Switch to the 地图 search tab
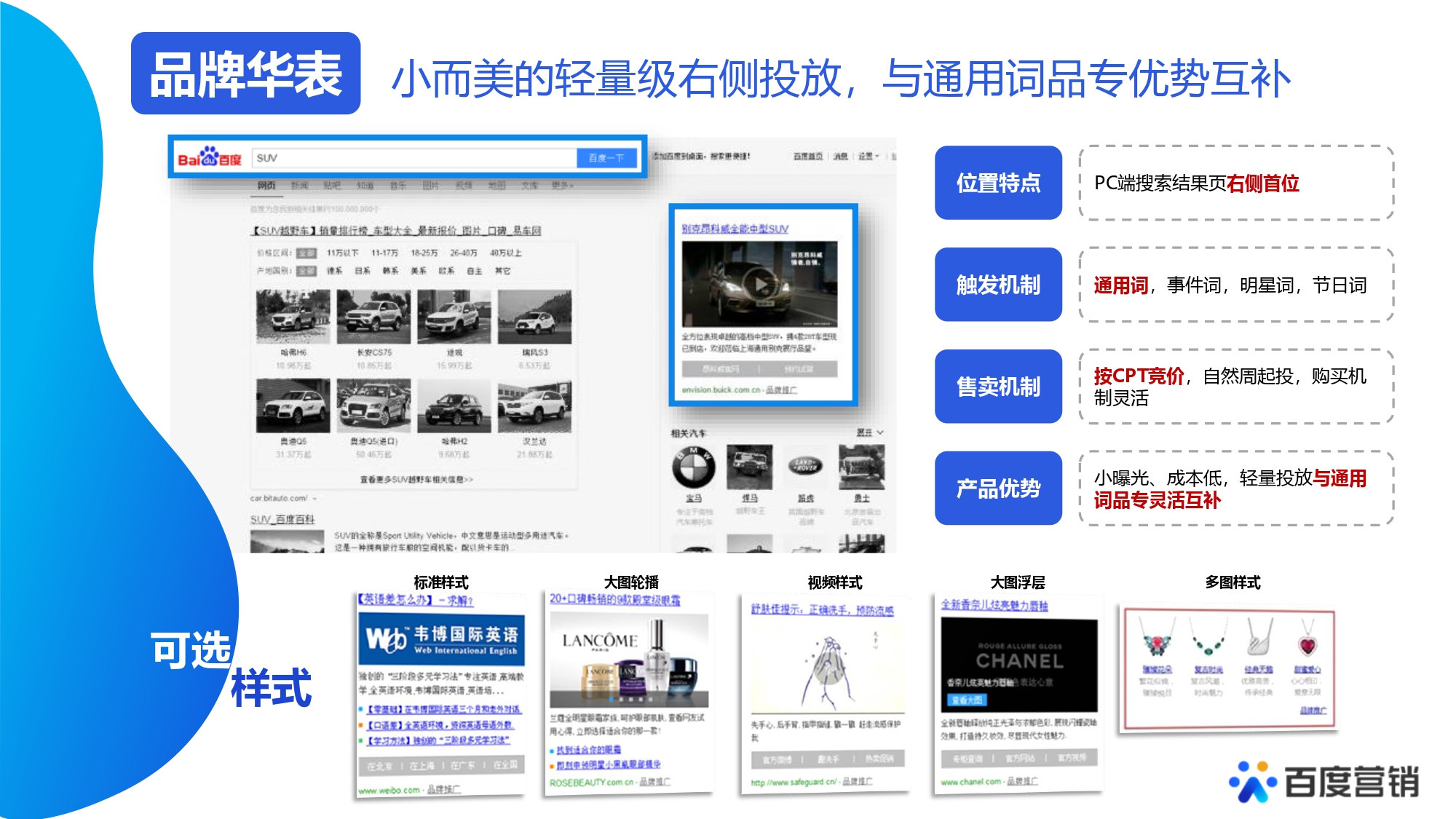Image resolution: width=1456 pixels, height=819 pixels. (x=496, y=186)
